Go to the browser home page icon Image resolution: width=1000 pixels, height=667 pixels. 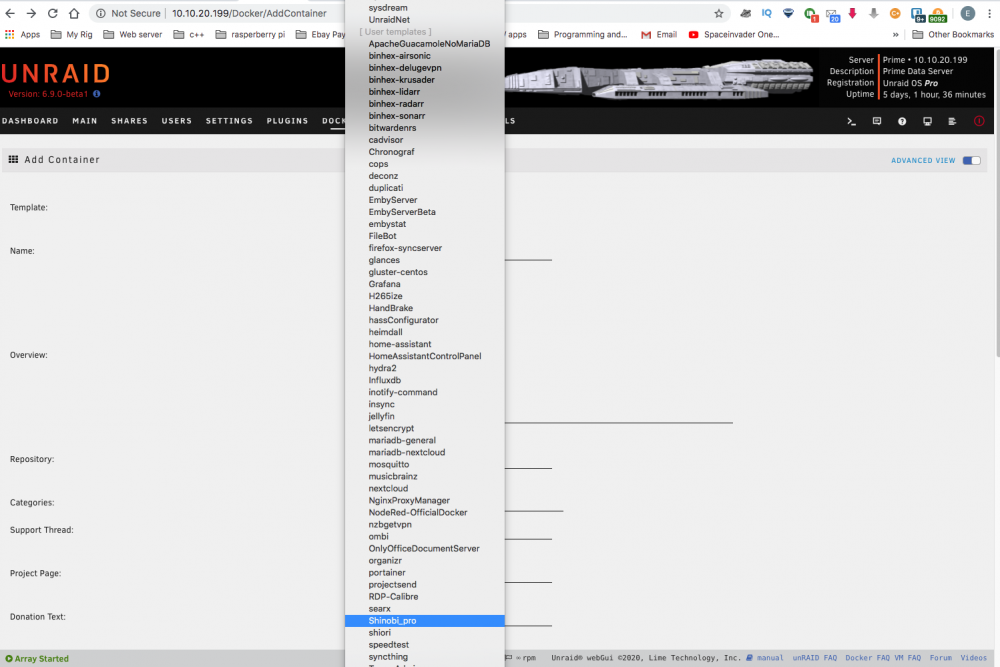74,13
